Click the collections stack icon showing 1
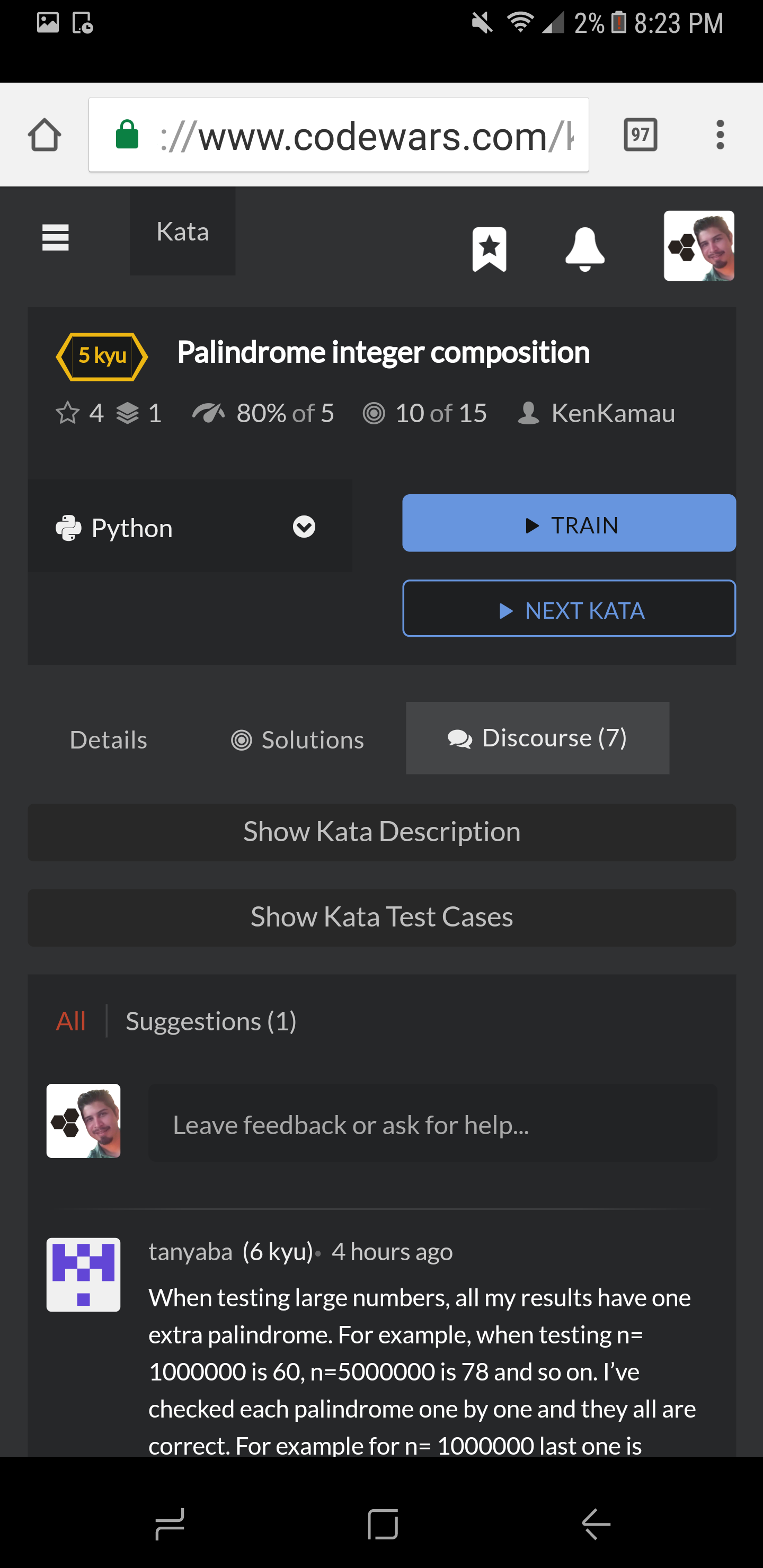This screenshot has width=763, height=1568. 127,414
